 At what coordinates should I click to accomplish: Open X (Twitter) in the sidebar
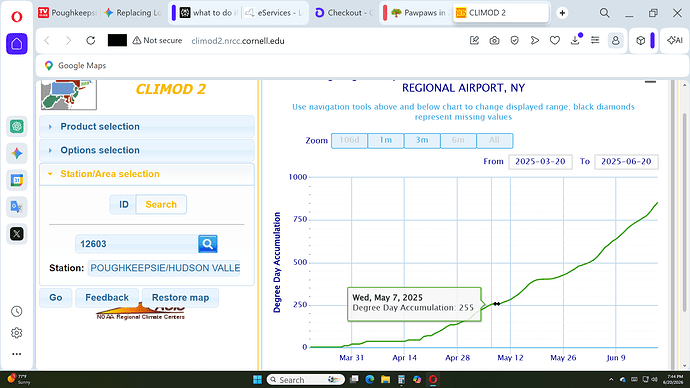click(17, 234)
